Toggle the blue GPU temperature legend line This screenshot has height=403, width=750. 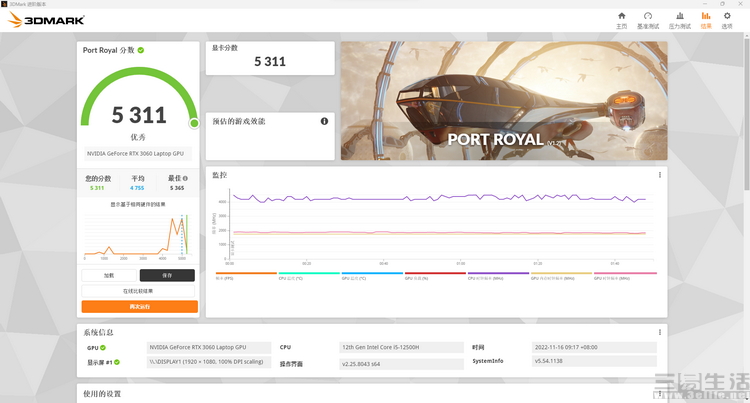[x=372, y=275]
